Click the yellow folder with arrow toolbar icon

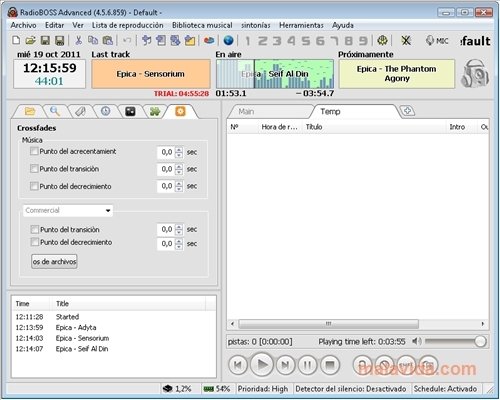(x=190, y=41)
